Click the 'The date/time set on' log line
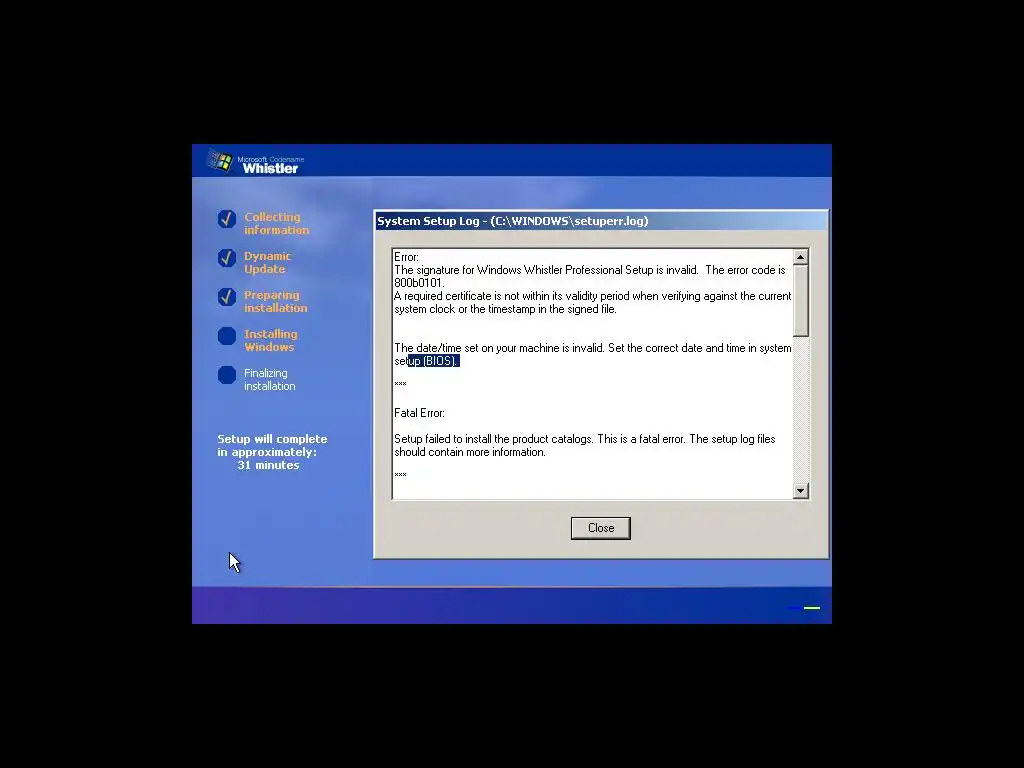Viewport: 1024px width, 768px height. coord(592,348)
